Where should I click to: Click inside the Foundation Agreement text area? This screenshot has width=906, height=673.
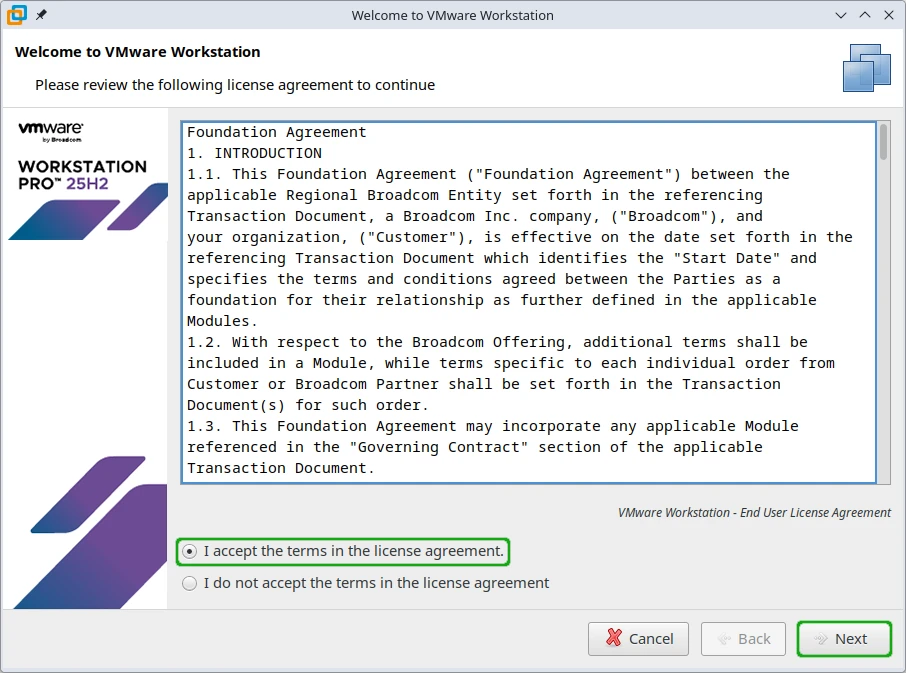pos(520,300)
